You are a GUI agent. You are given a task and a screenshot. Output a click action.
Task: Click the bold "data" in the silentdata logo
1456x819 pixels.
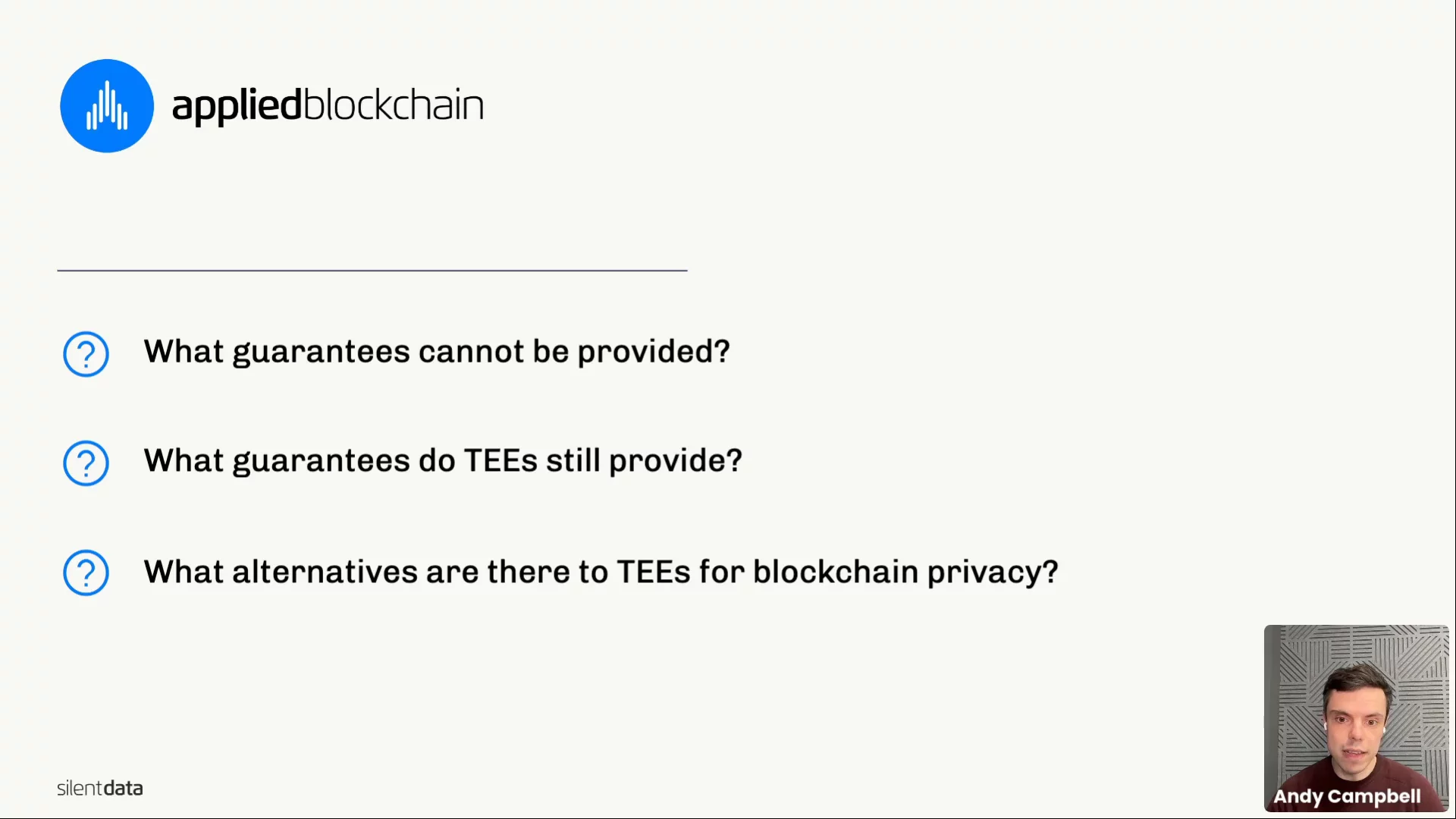pyautogui.click(x=123, y=789)
